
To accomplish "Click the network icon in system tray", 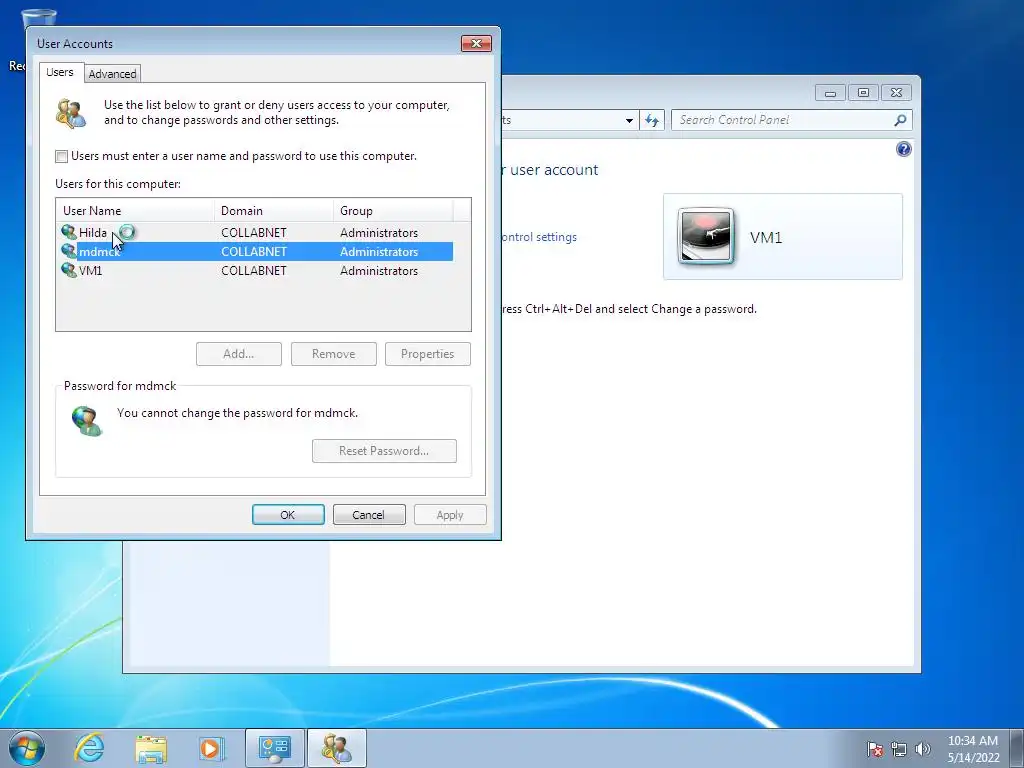I will tap(899, 749).
